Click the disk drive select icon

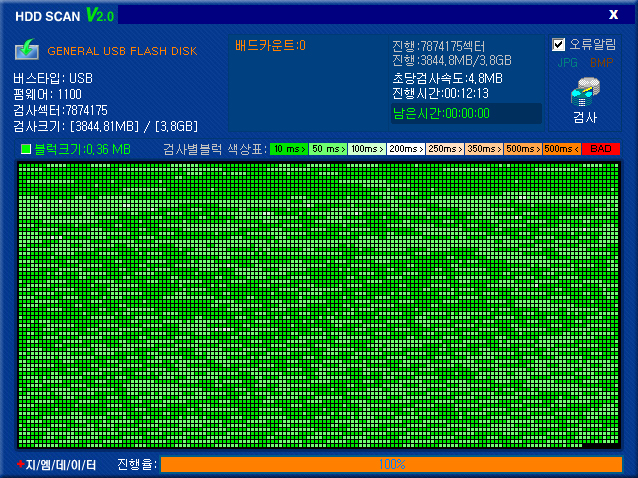[27, 49]
